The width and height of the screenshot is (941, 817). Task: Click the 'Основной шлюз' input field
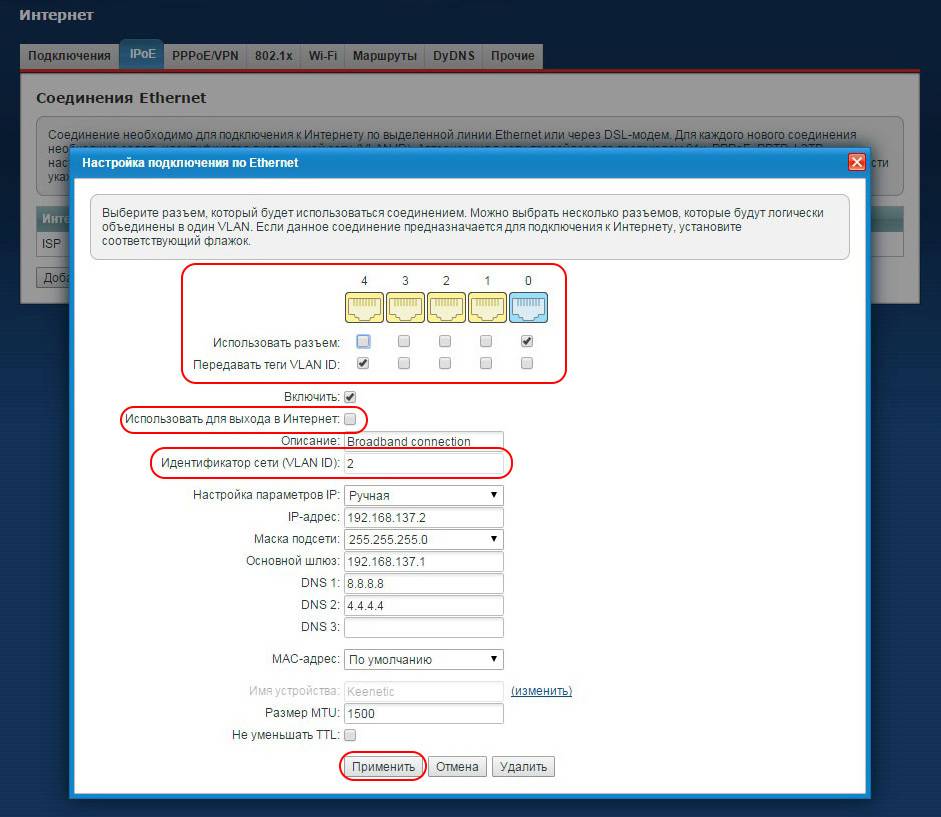click(x=424, y=561)
